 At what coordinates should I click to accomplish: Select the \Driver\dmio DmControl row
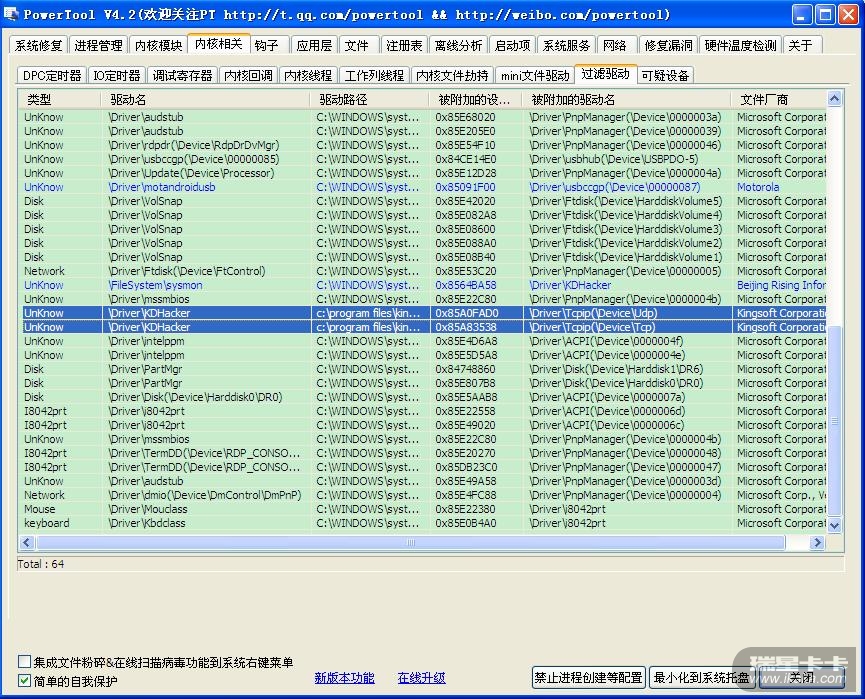point(425,495)
